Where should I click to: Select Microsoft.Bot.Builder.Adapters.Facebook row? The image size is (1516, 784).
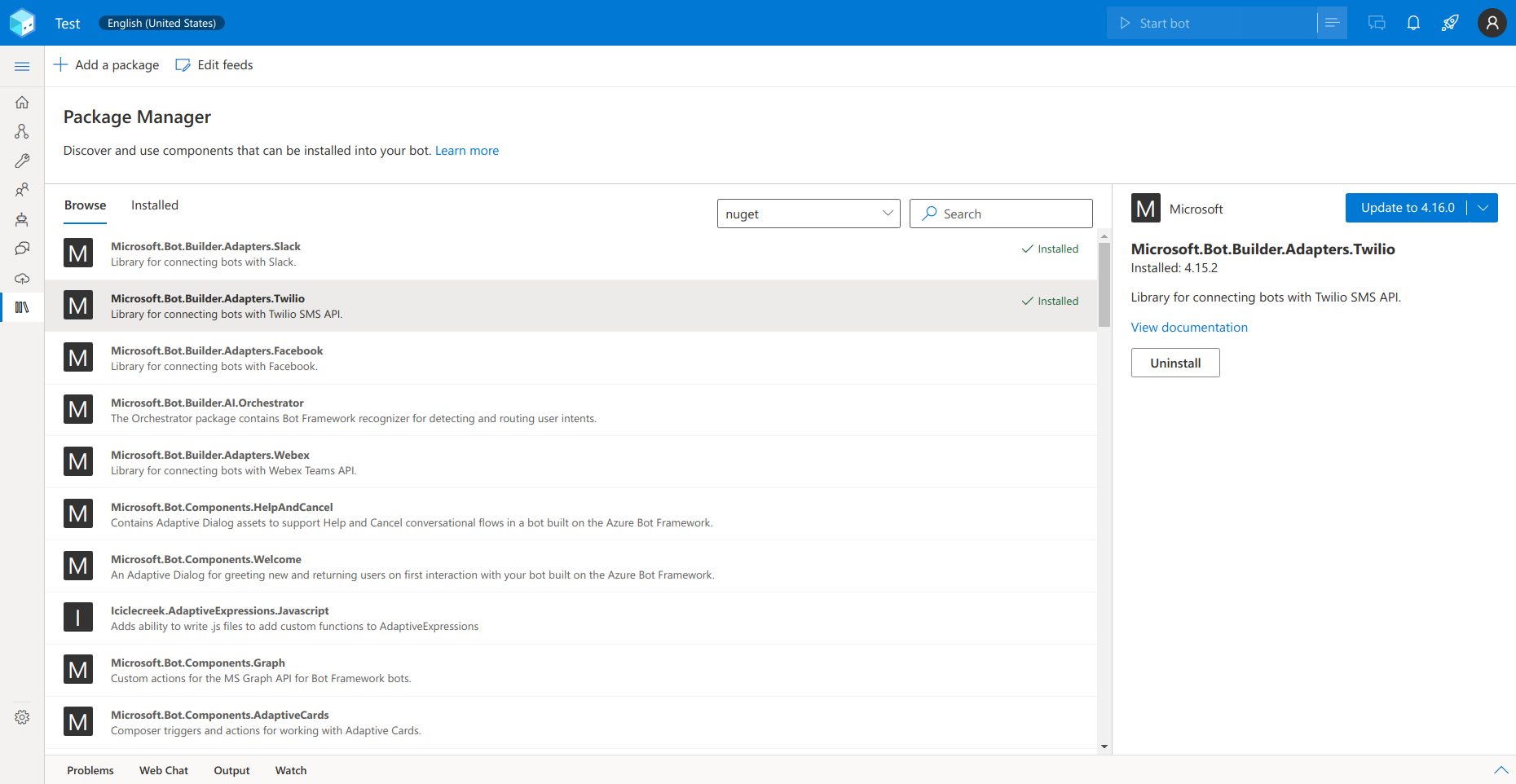tap(571, 359)
